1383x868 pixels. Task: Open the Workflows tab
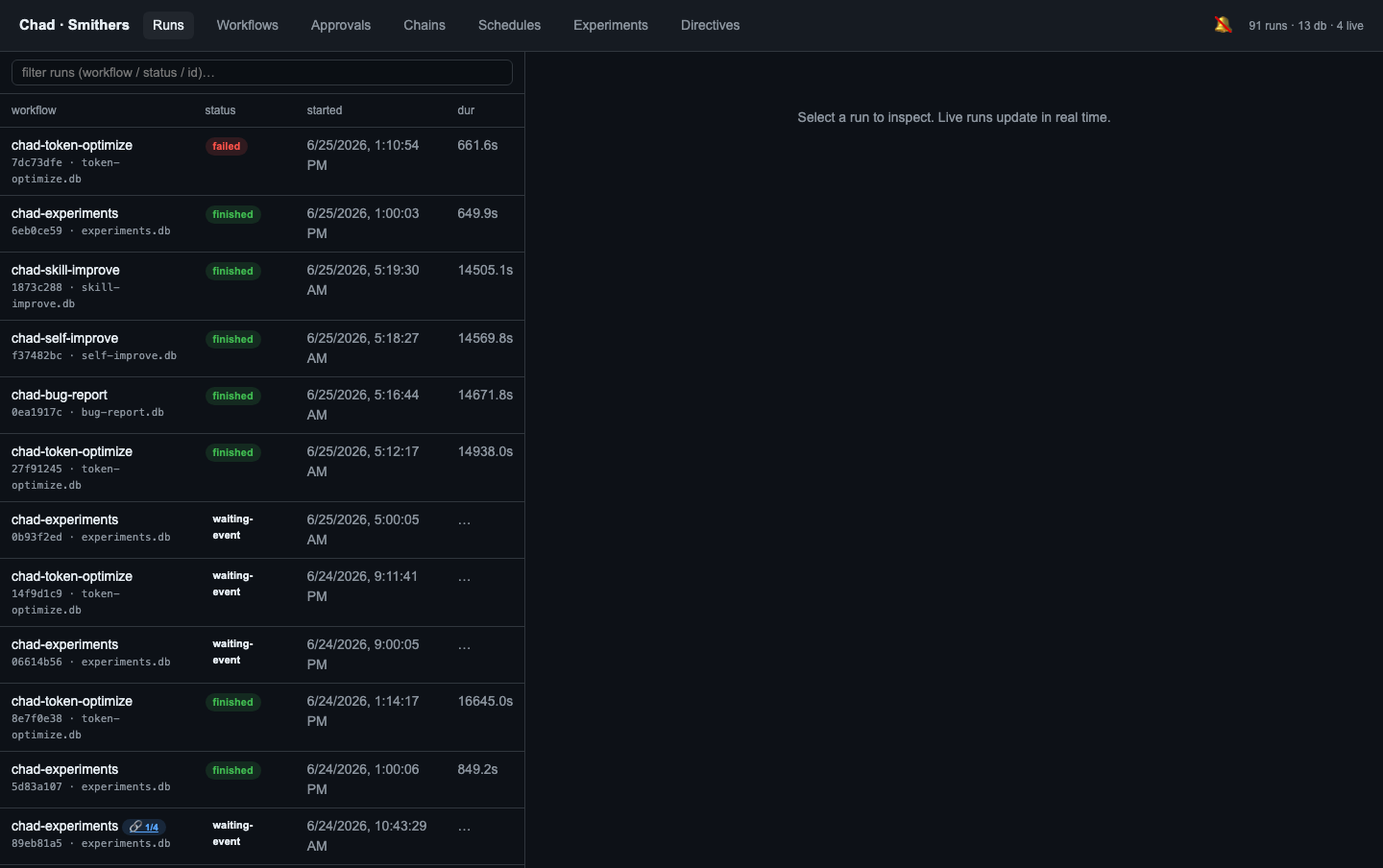247,25
